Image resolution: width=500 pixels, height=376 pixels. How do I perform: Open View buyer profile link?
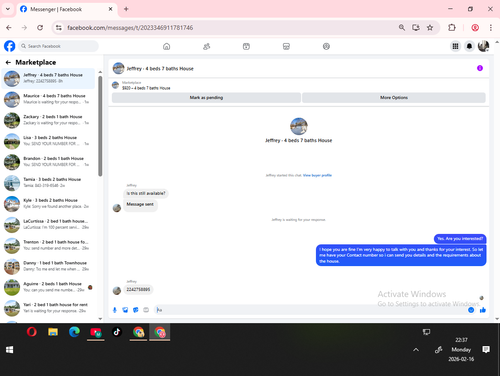click(317, 175)
